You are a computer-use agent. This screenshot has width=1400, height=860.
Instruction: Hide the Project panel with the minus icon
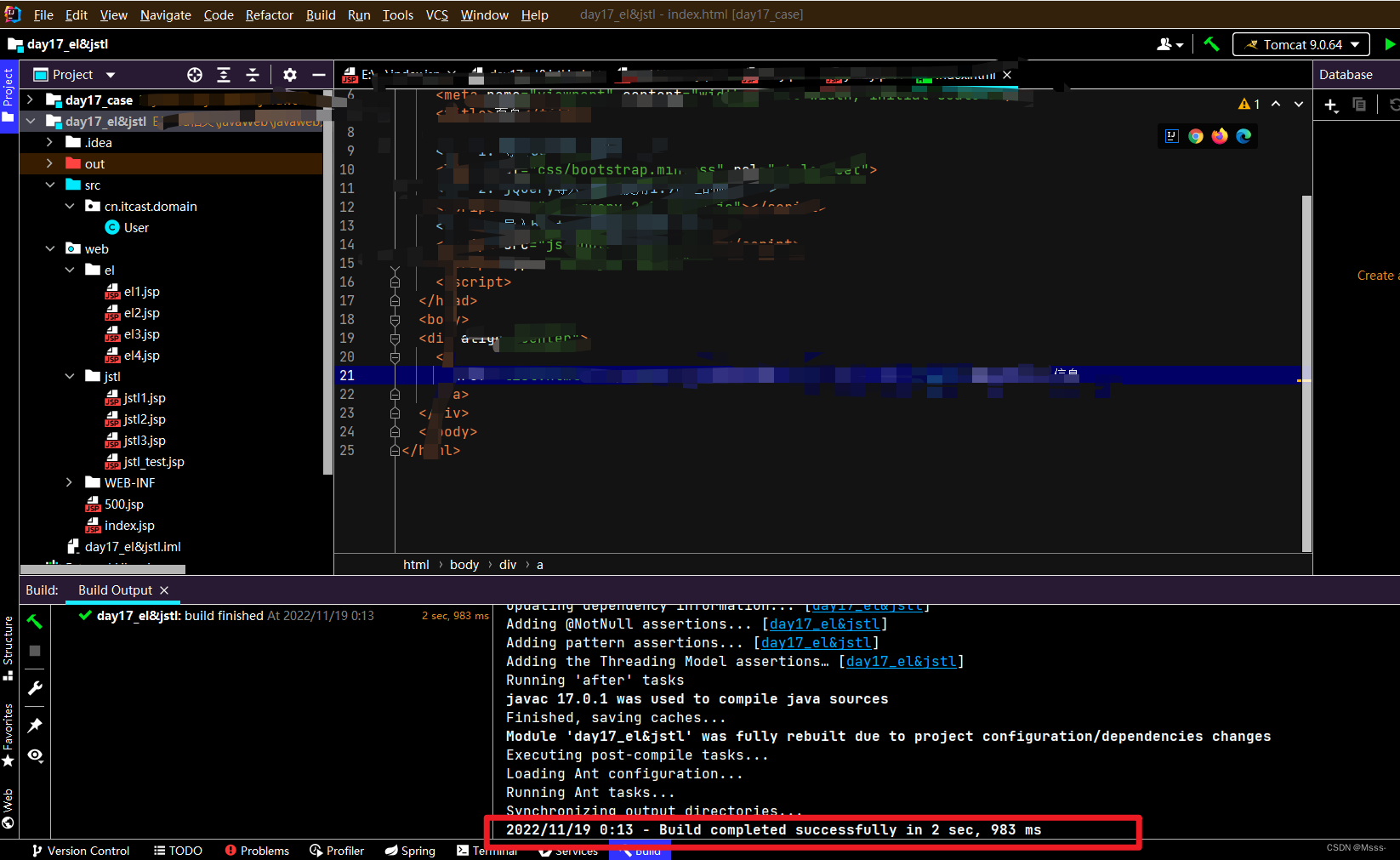tap(319, 75)
